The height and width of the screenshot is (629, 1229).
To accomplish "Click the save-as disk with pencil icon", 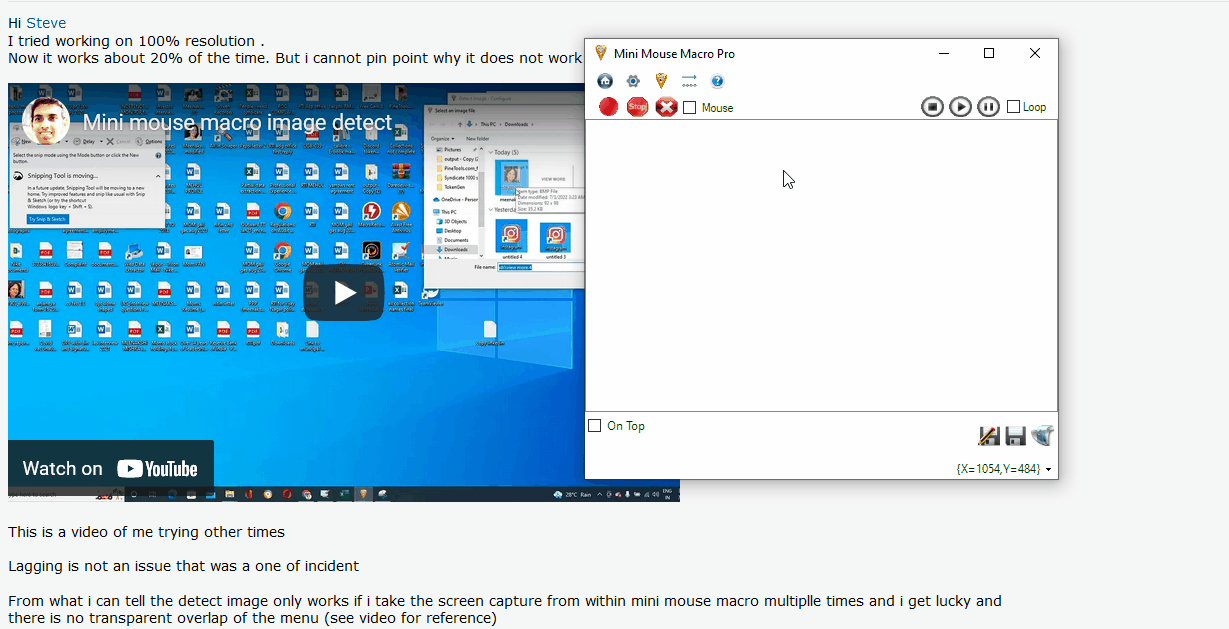I will [x=988, y=436].
